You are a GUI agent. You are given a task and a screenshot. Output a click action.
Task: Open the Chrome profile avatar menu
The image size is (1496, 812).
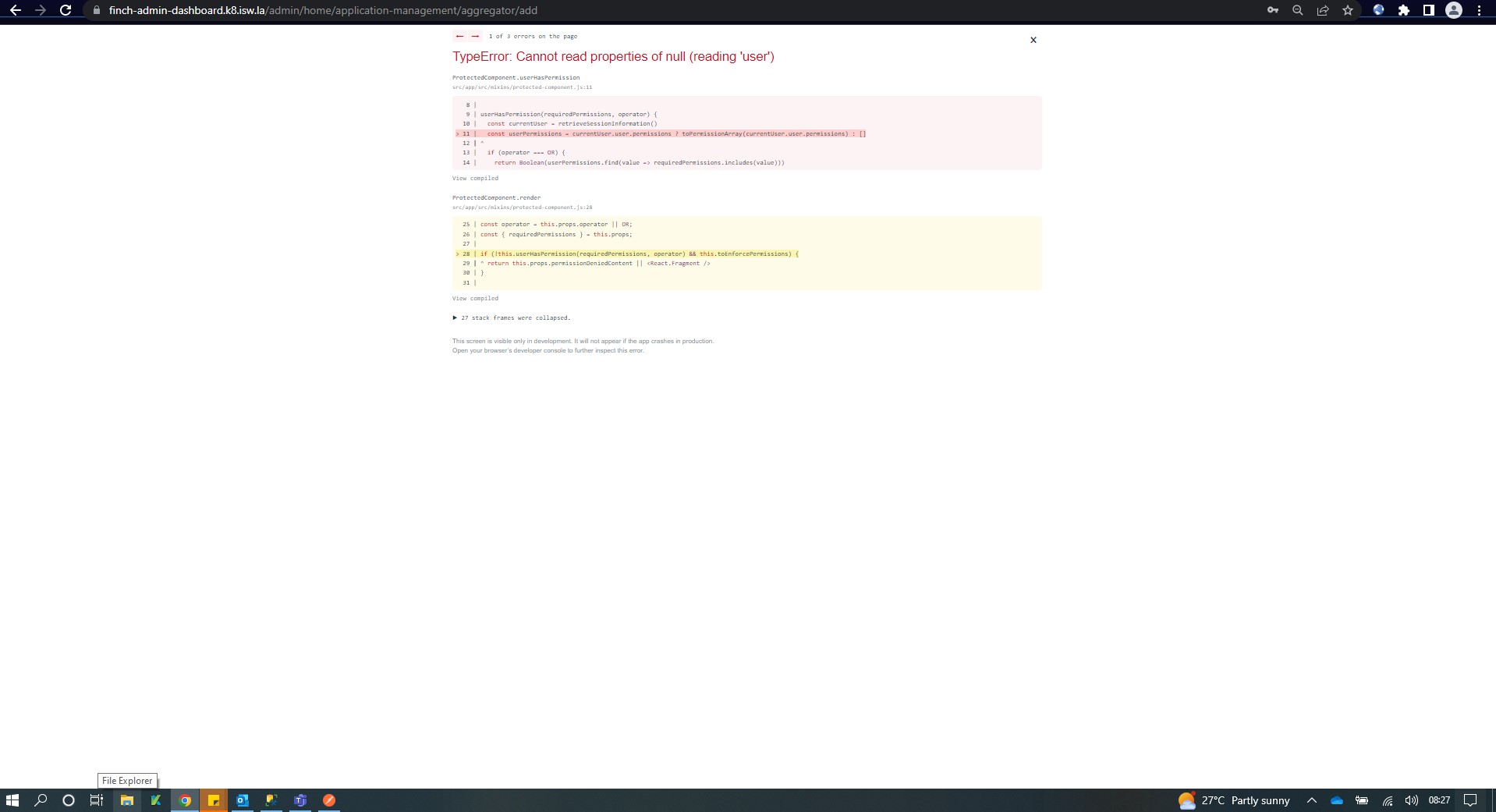pos(1454,10)
